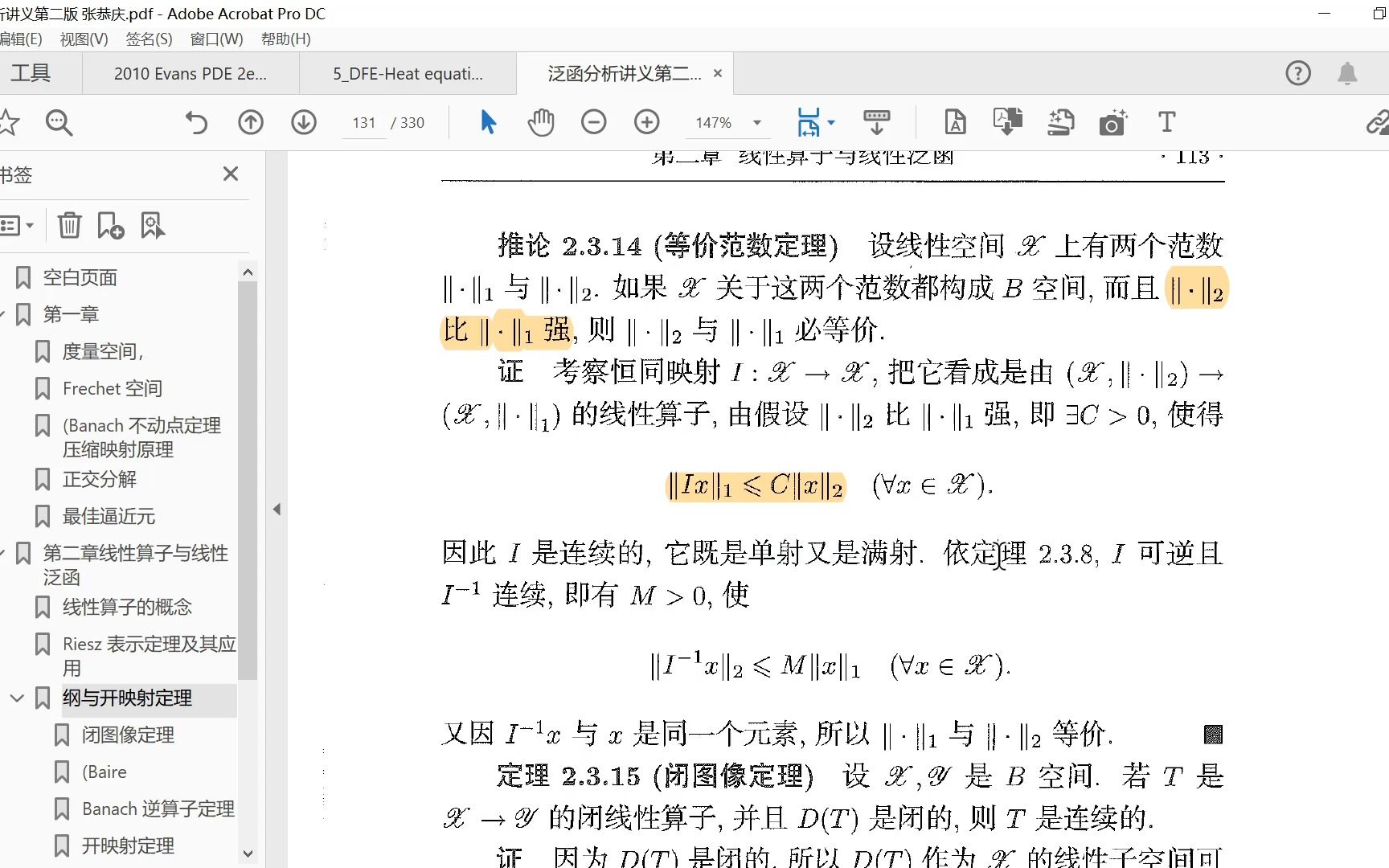Click highlighted formula ‖Ix‖₁ ≤ C‖x‖₂
Screen dimensions: 1389x868
pyautogui.click(x=756, y=485)
